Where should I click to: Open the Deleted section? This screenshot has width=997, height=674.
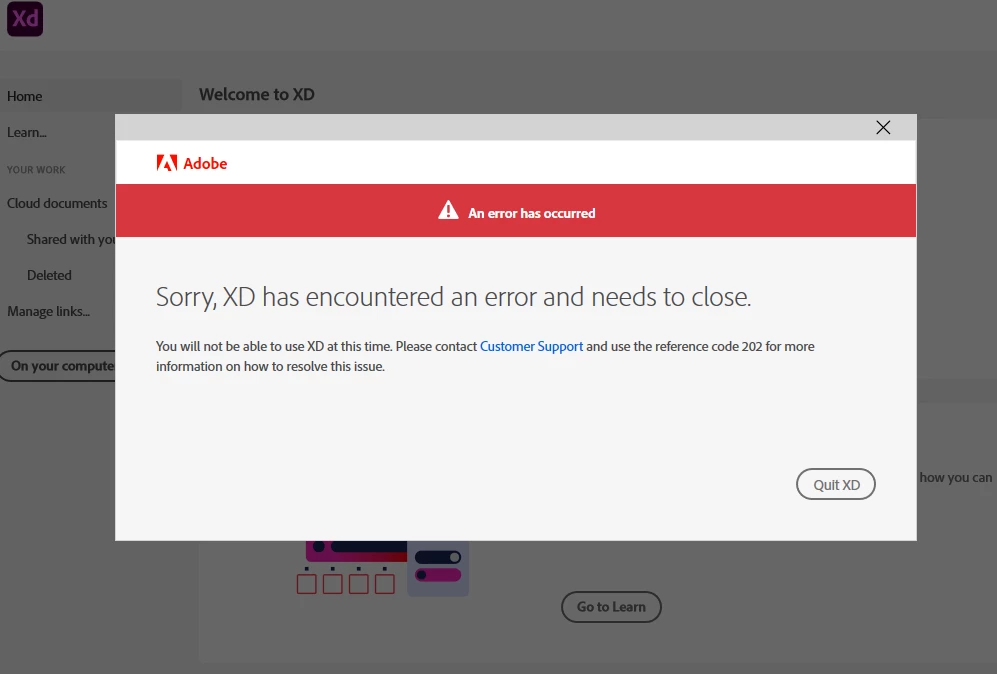(x=49, y=275)
